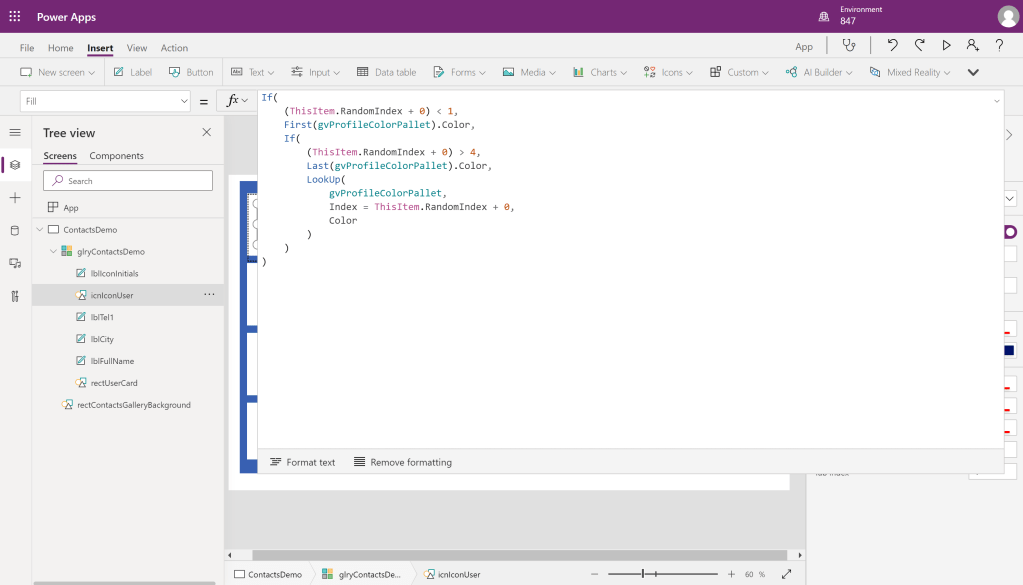1023x585 pixels.
Task: Open the Data sources sidebar icon
Action: coord(15,230)
